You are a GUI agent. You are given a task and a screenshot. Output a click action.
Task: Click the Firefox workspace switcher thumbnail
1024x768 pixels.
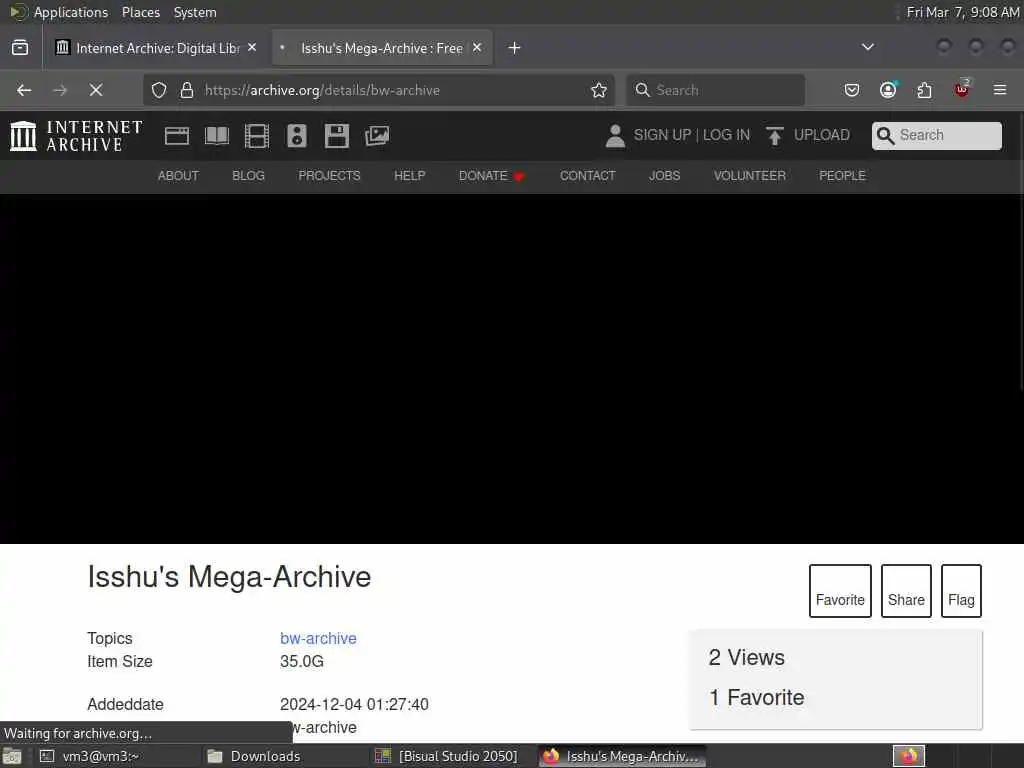point(908,756)
